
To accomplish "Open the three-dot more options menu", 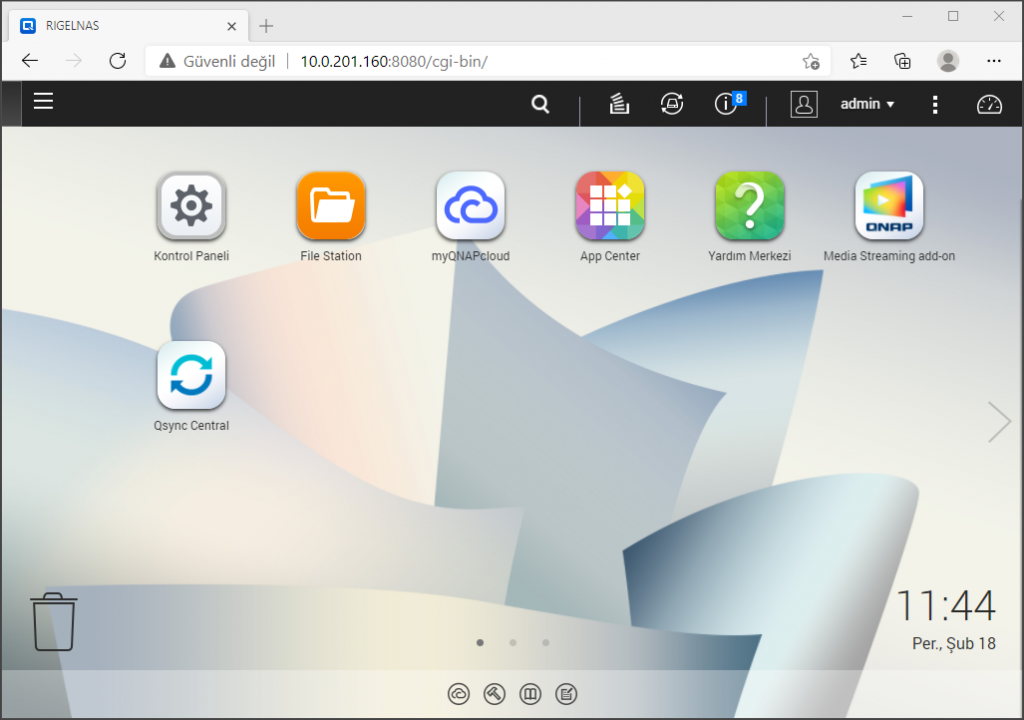I will coord(935,104).
